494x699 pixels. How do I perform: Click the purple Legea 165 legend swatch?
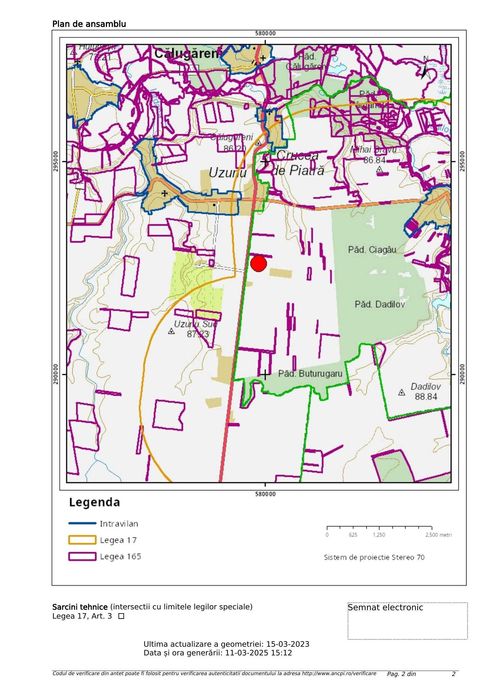click(82, 556)
